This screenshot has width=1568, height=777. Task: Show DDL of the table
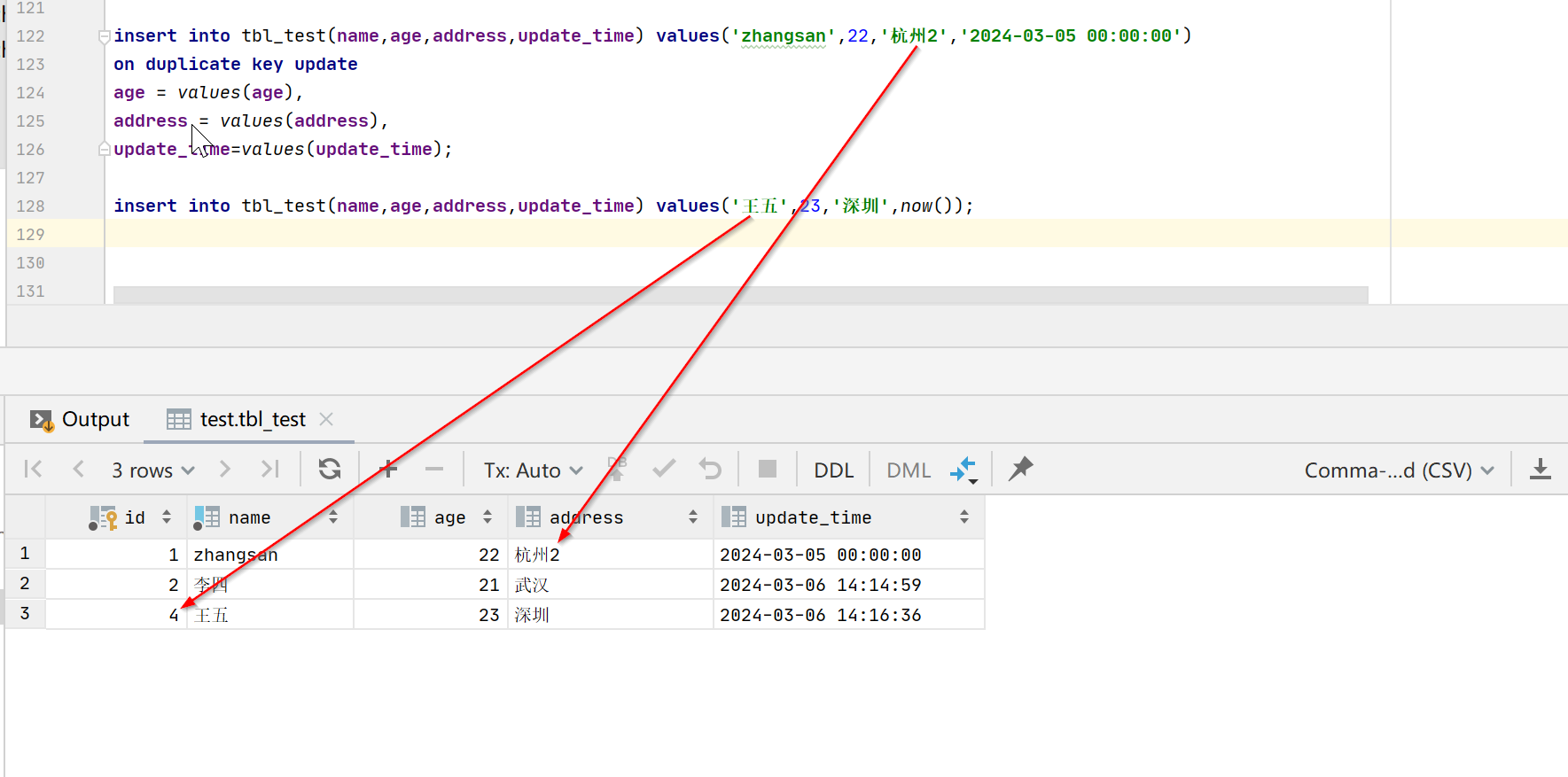pos(834,470)
